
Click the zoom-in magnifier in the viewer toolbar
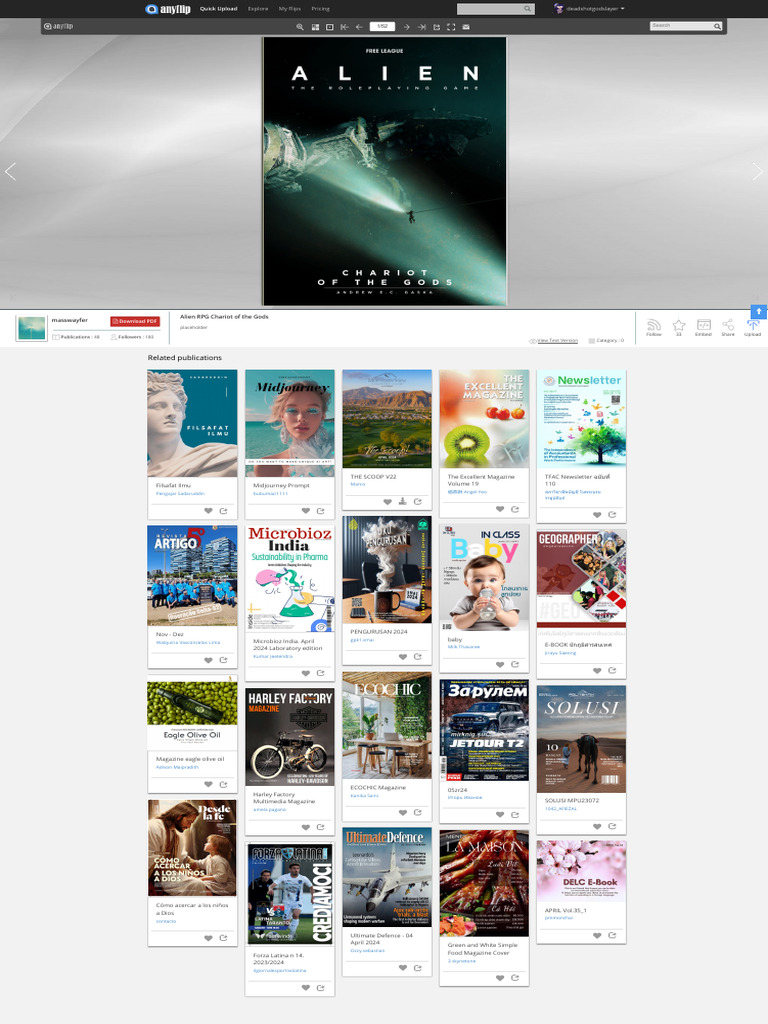(300, 27)
